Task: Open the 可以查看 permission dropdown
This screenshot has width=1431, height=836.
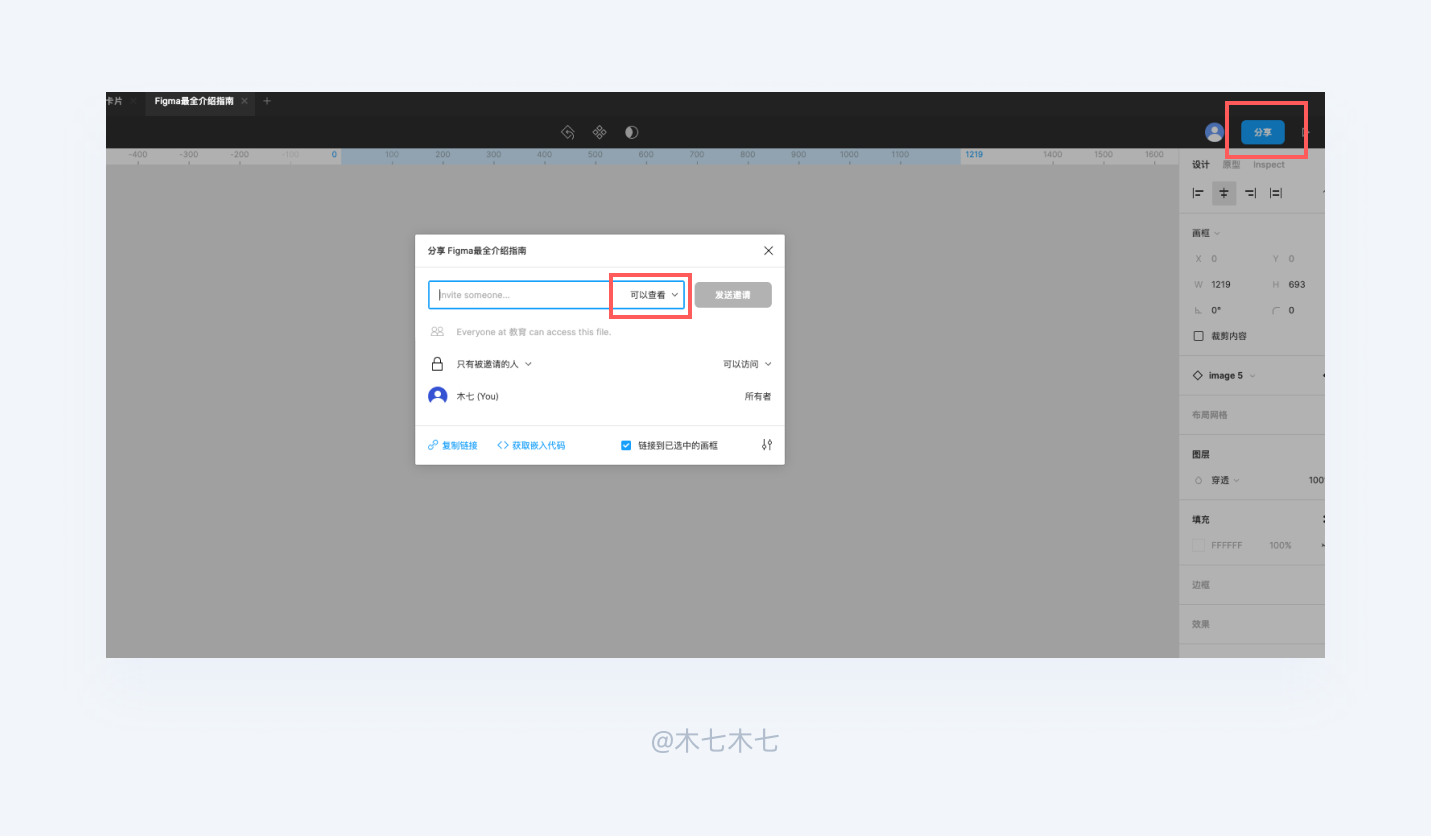Action: (x=649, y=294)
